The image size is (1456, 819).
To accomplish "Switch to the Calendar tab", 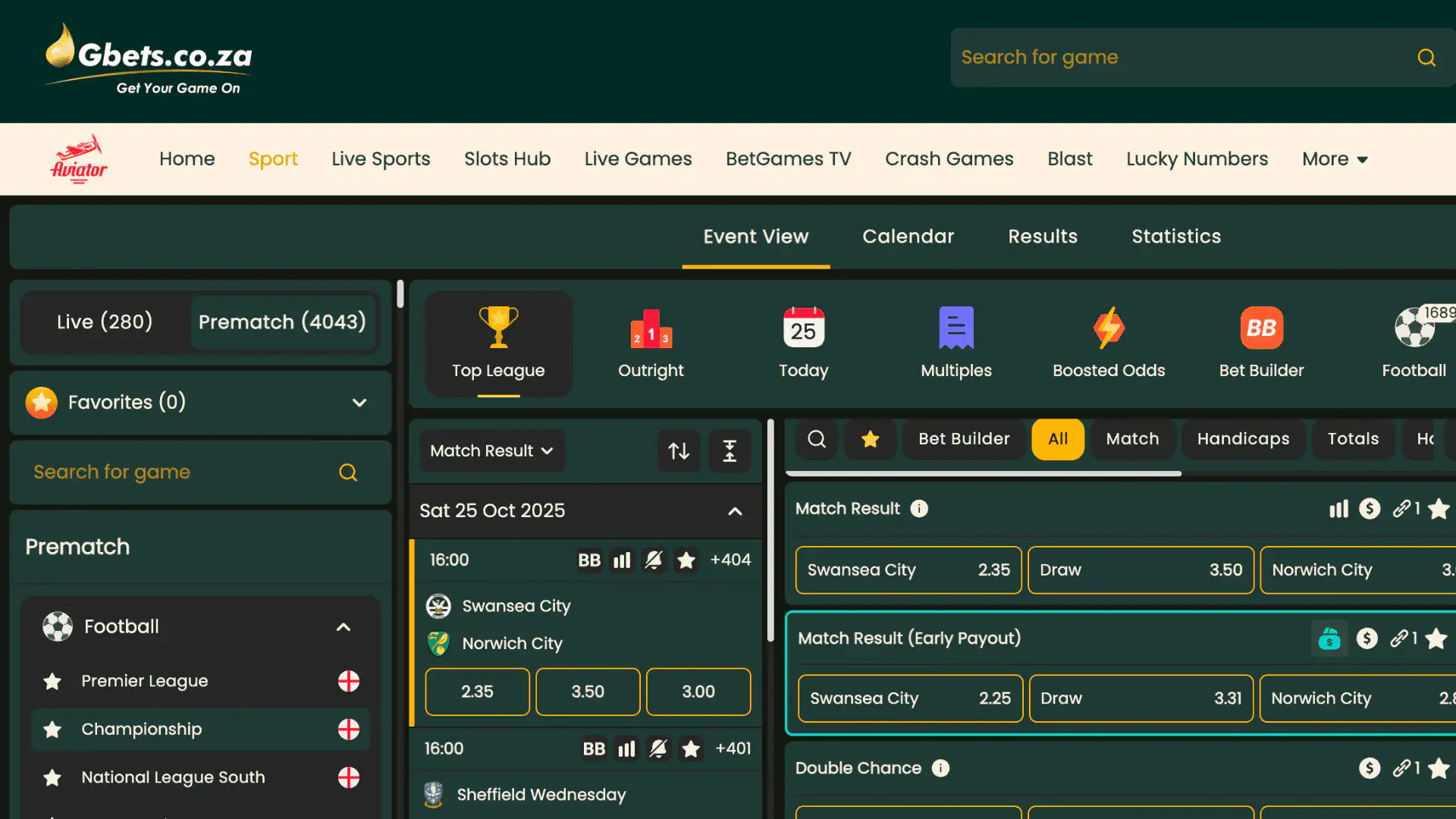I will (908, 236).
